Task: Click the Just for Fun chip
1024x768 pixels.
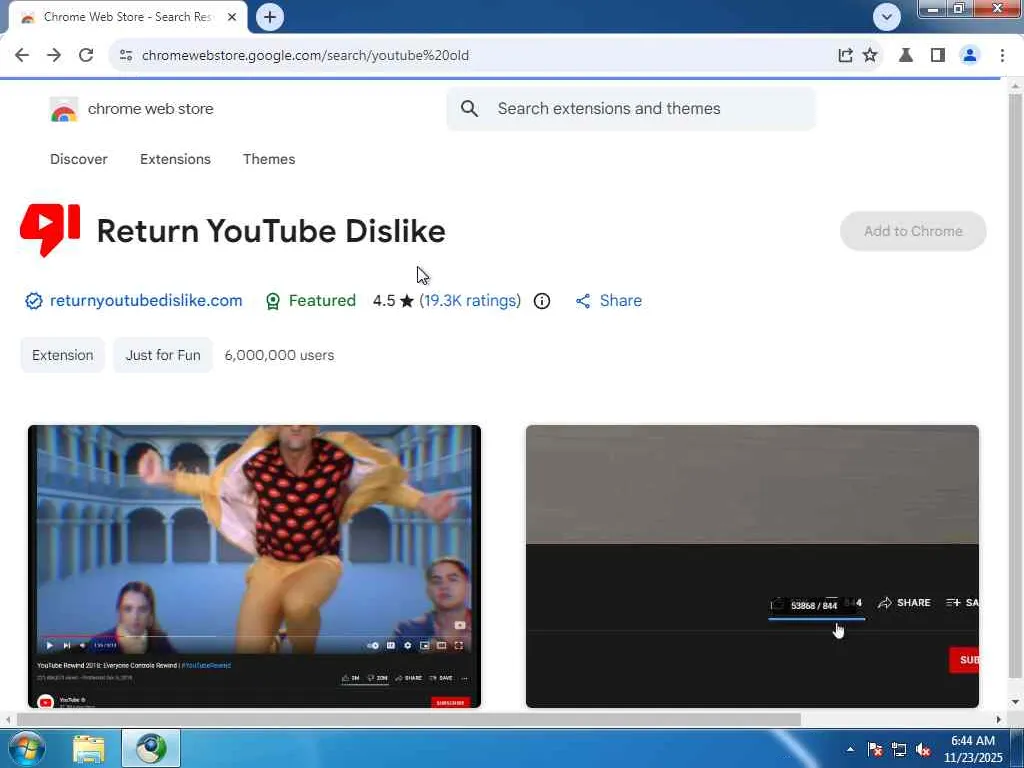Action: coord(163,355)
